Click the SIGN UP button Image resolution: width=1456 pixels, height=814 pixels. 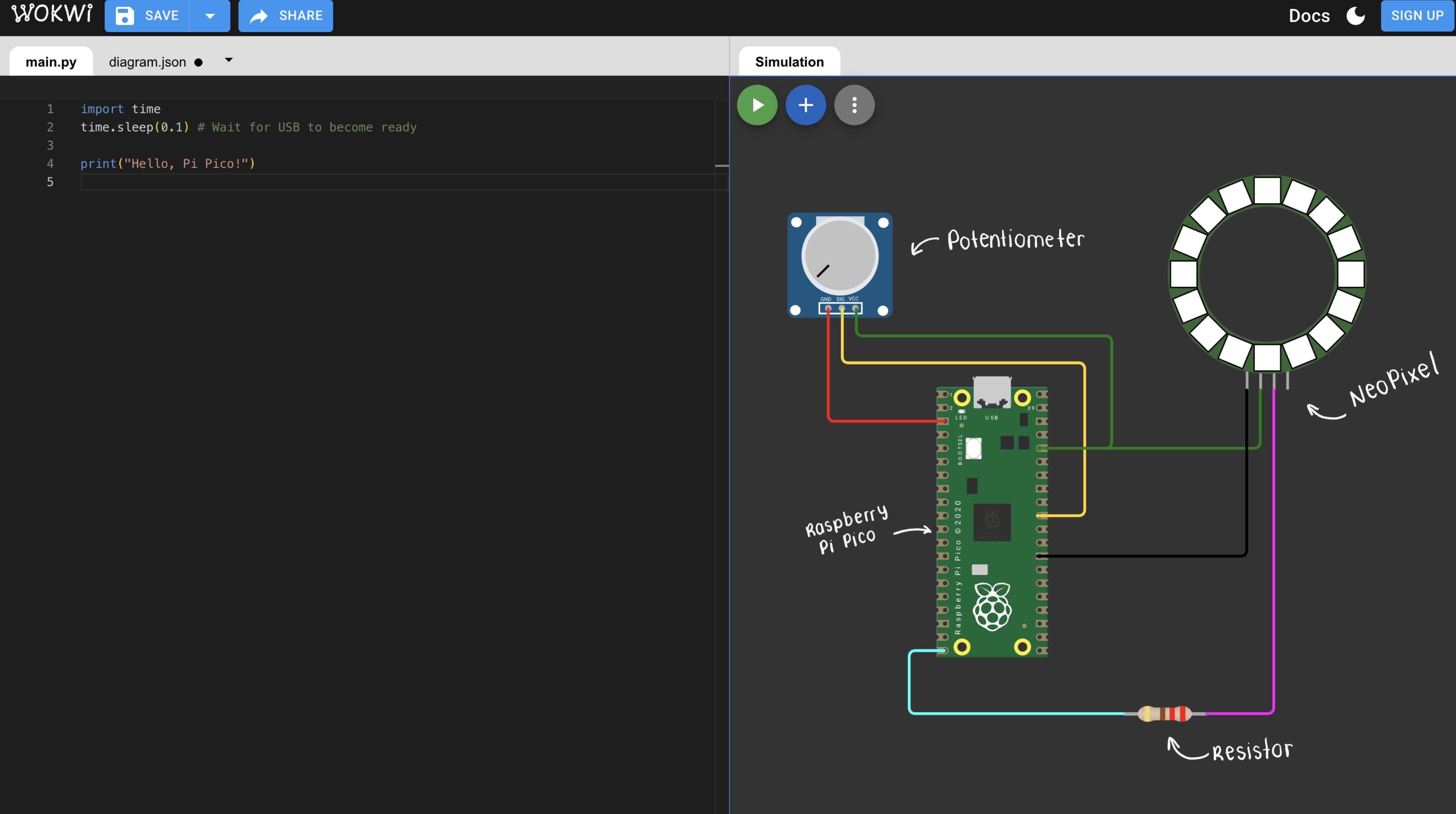pyautogui.click(x=1417, y=16)
